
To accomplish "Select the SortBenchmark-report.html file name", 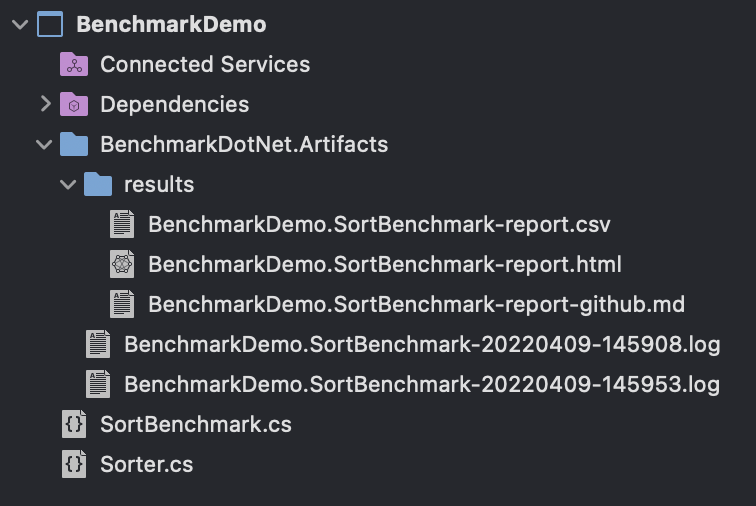I will 385,265.
